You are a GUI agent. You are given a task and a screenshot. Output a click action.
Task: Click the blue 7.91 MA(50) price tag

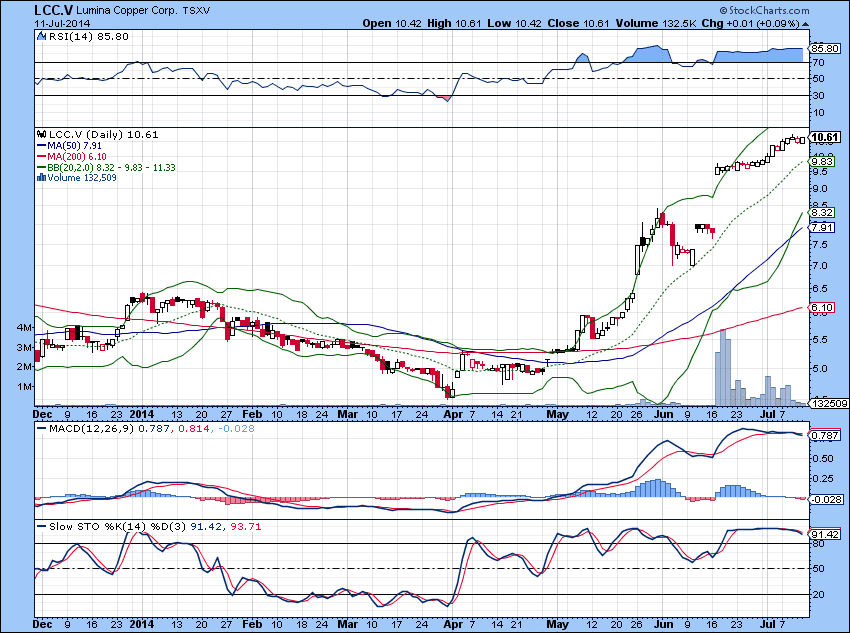[x=823, y=228]
